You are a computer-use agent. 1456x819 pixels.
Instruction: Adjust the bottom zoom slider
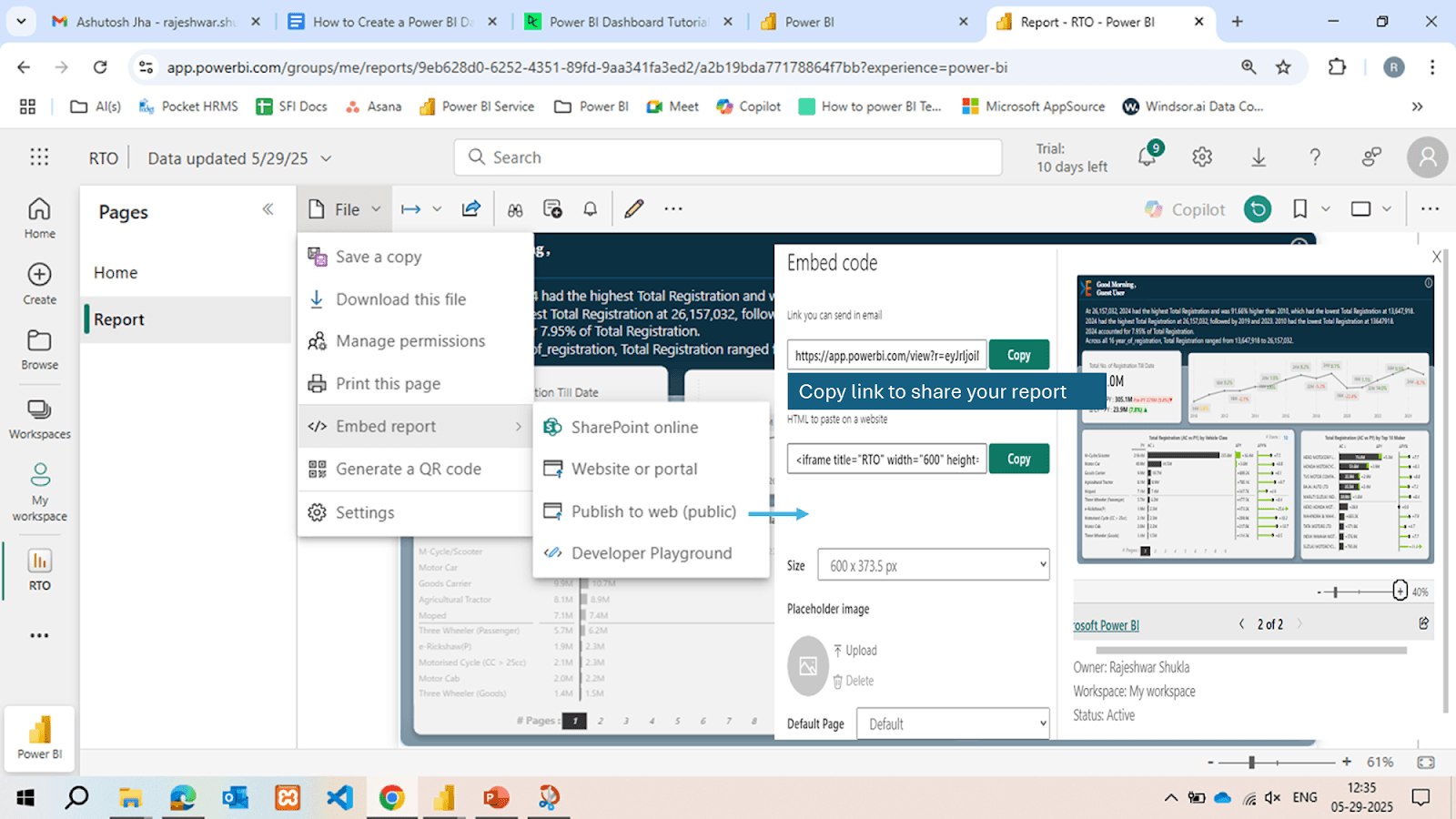1252,763
